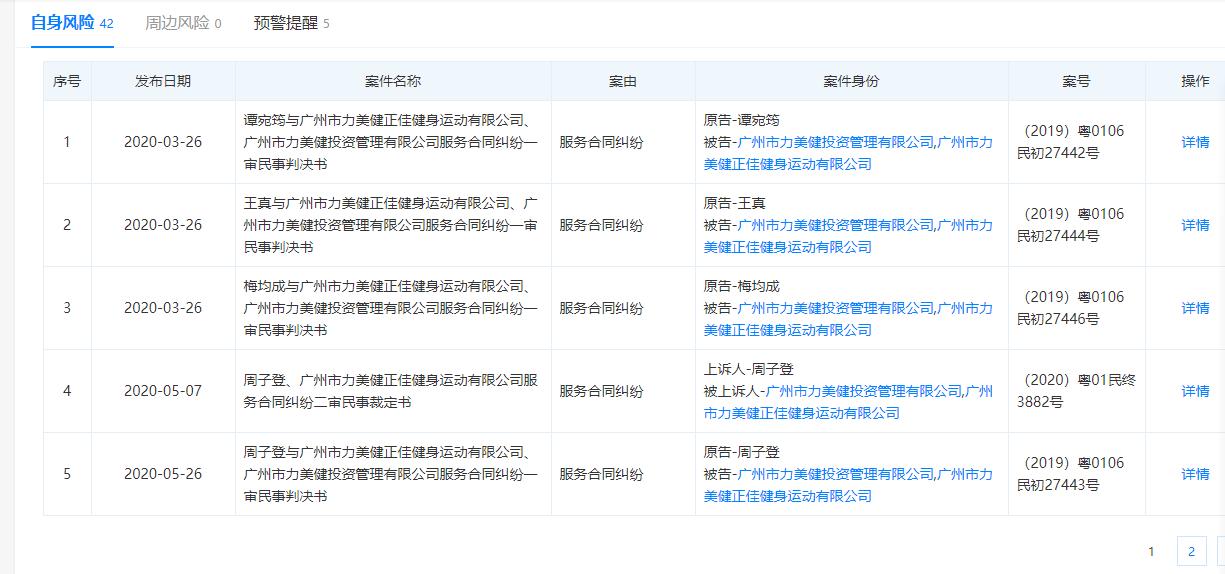Click the 操作 column header
This screenshot has width=1225, height=574.
point(1195,81)
